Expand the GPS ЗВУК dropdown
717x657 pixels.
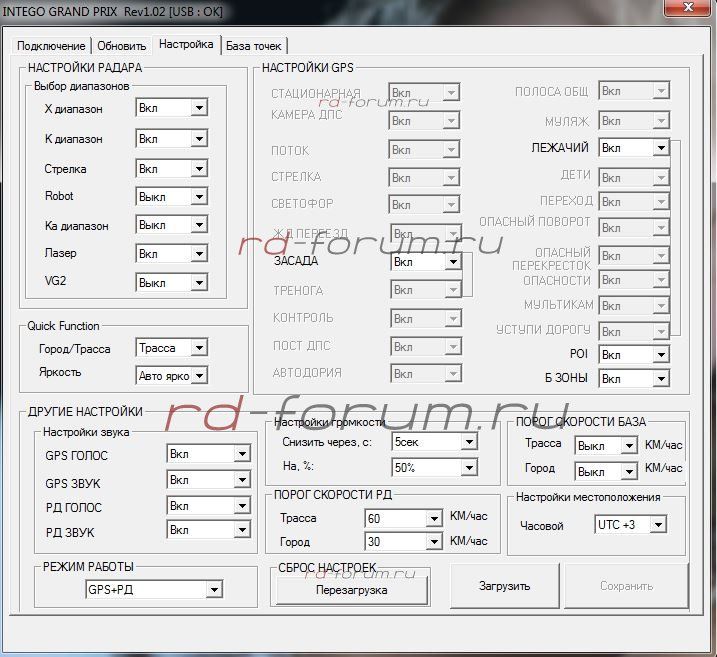coord(209,480)
